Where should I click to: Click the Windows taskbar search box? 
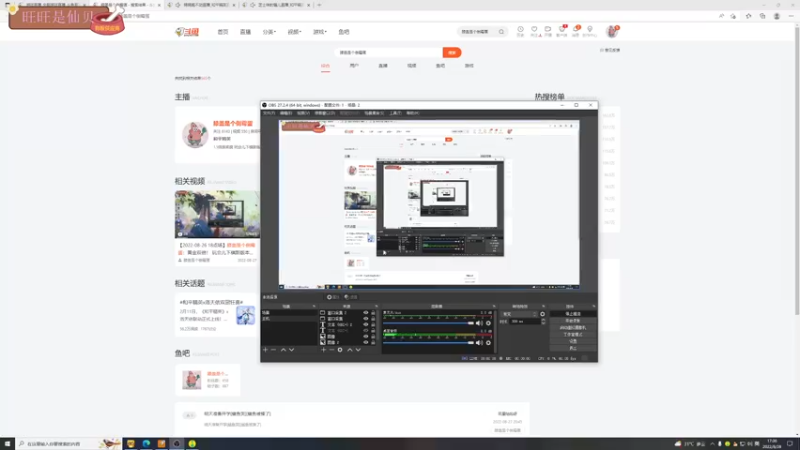[69, 444]
